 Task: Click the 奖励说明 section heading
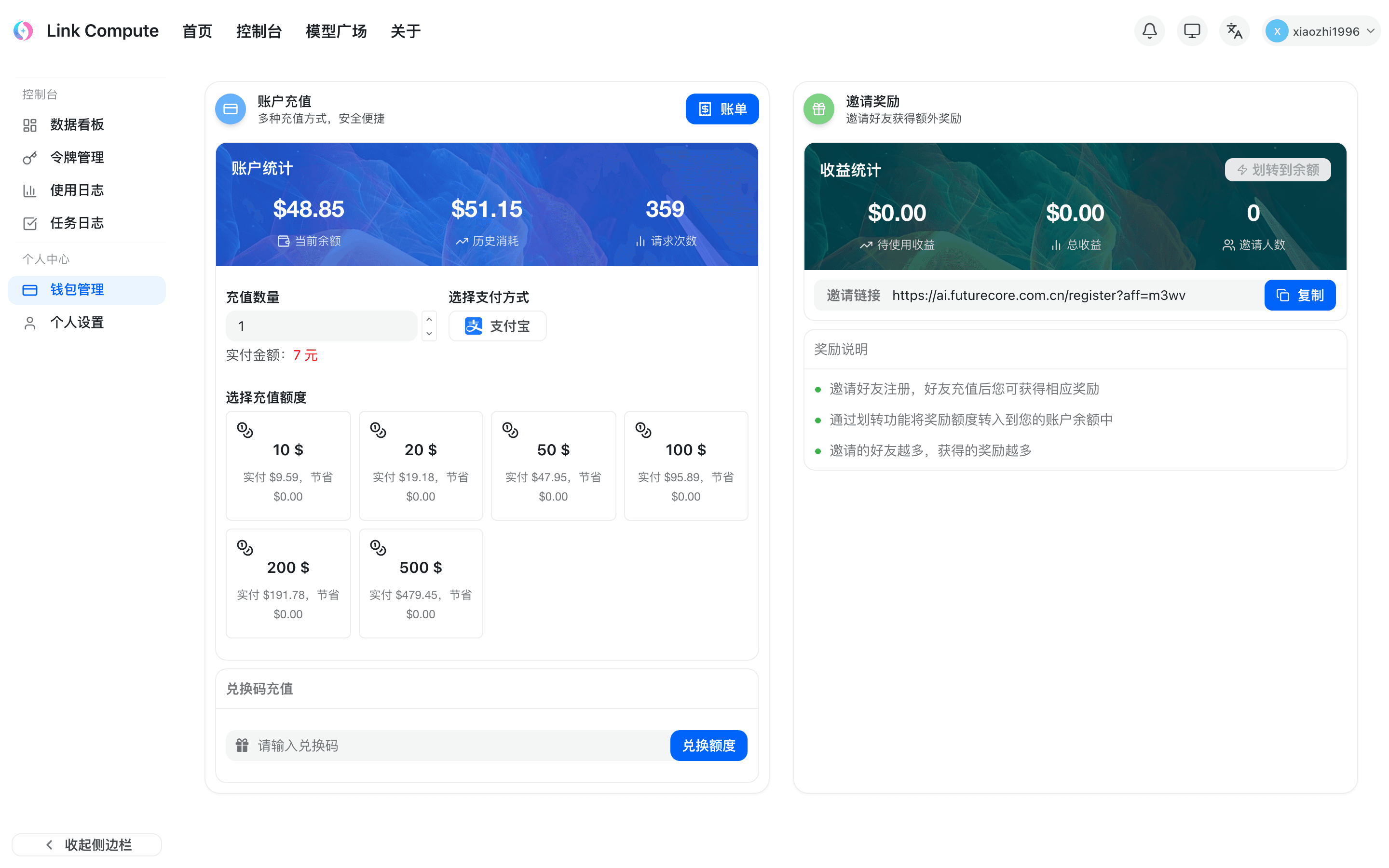pyautogui.click(x=841, y=349)
